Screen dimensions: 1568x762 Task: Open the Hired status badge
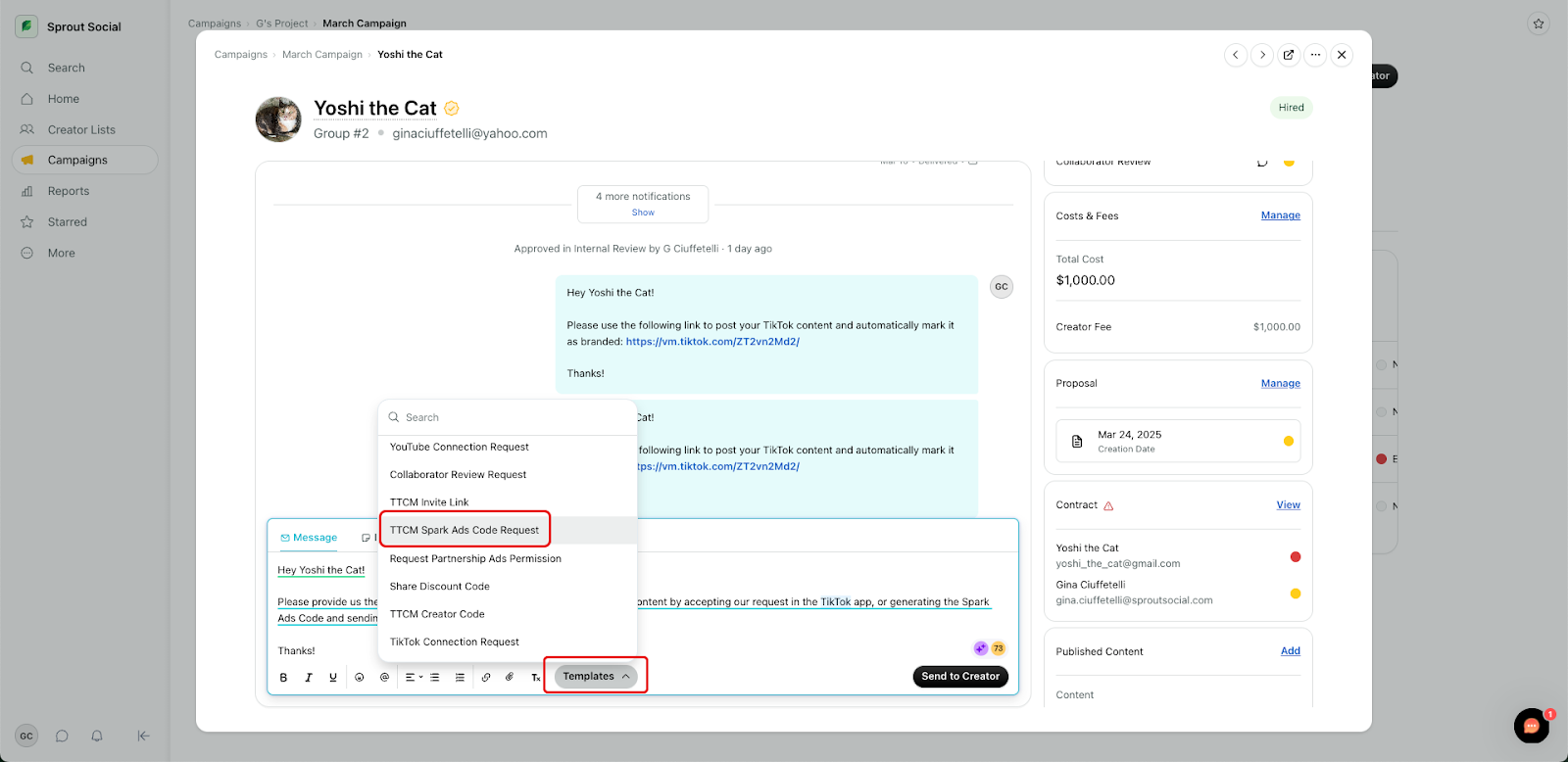coord(1291,108)
